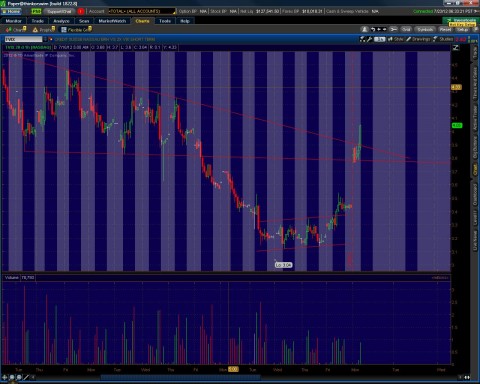The image size is (480, 384).
Task: Click the scroll-to-right arrows icon at bottom-right
Action: pos(467,377)
